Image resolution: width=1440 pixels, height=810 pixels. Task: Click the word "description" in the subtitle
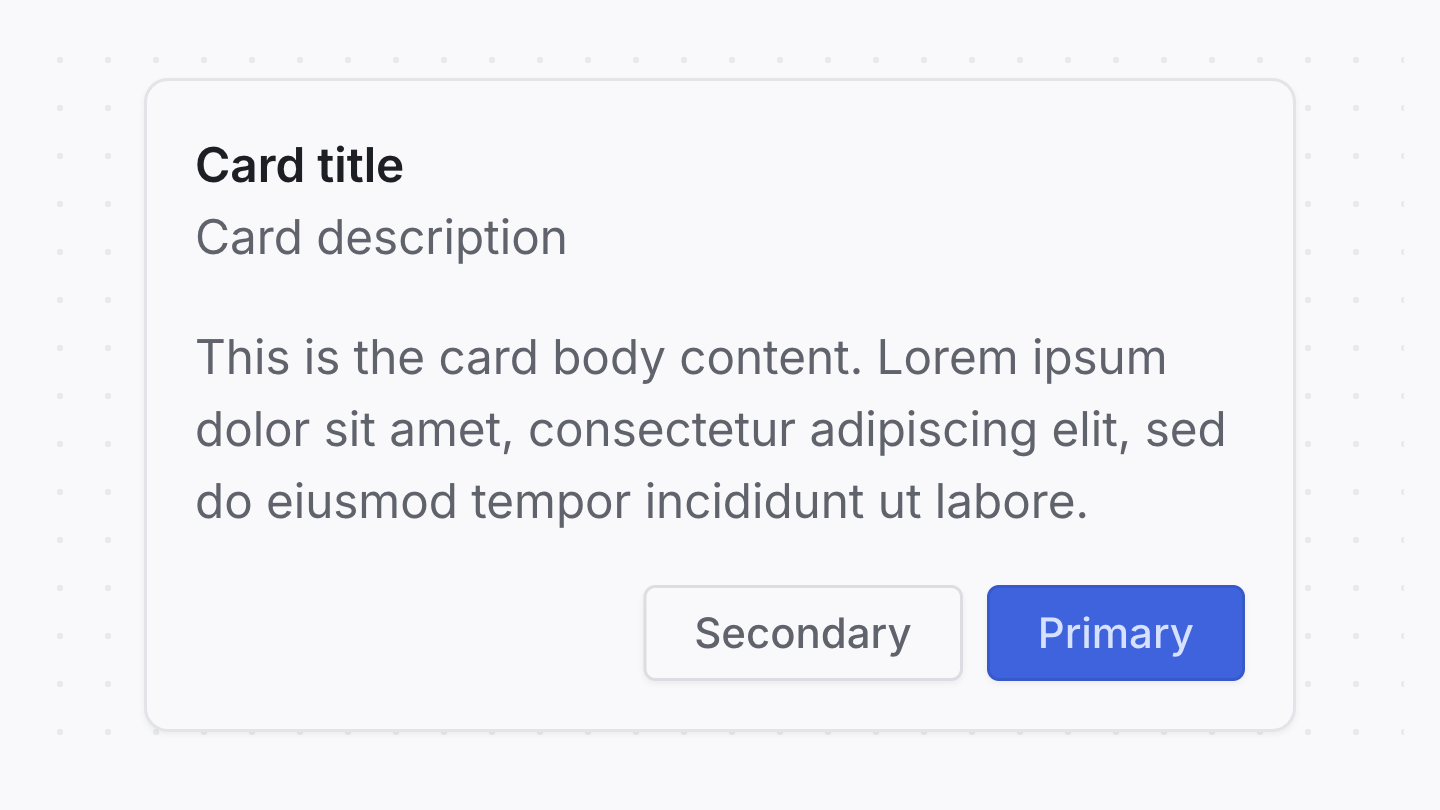(x=441, y=240)
